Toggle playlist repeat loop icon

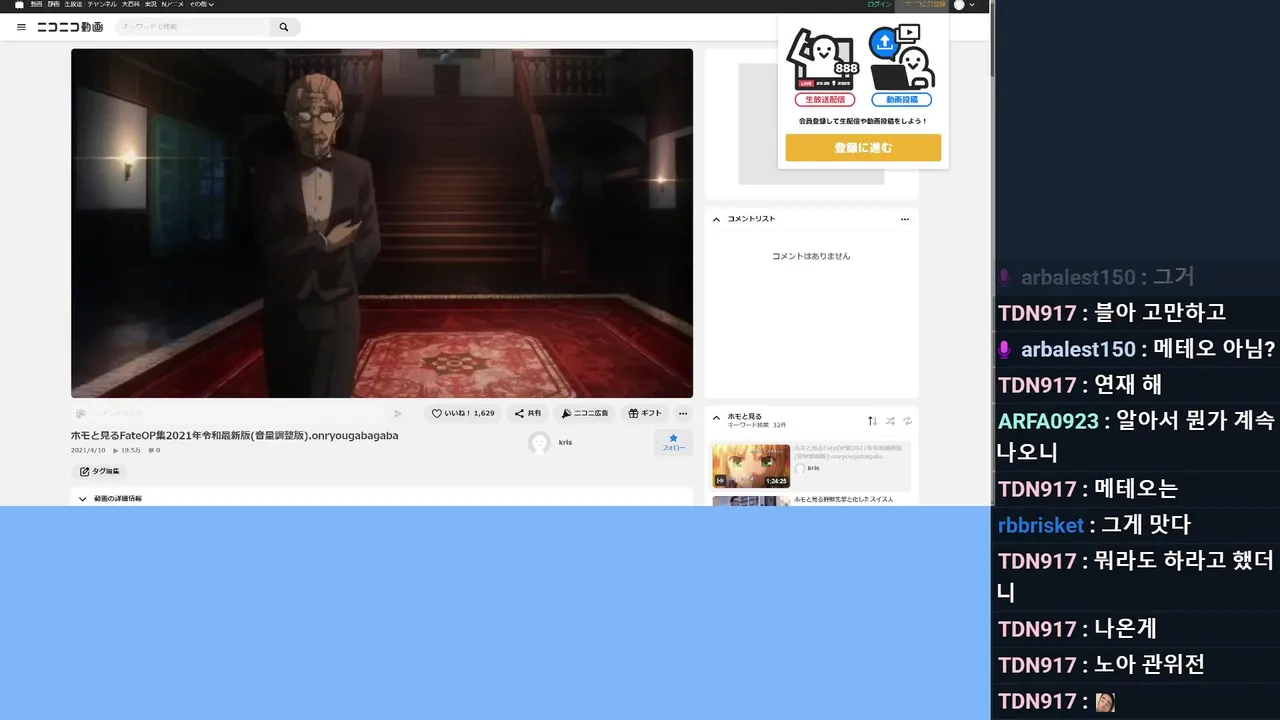(x=908, y=421)
